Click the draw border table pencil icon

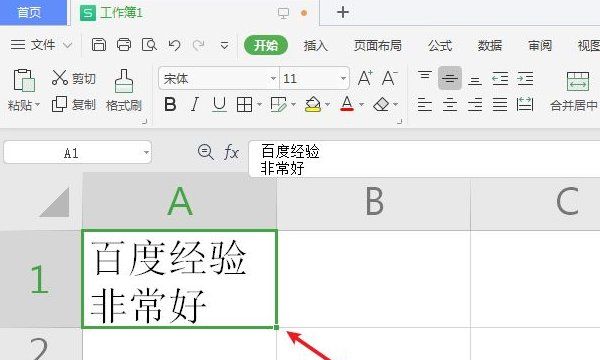coord(278,104)
